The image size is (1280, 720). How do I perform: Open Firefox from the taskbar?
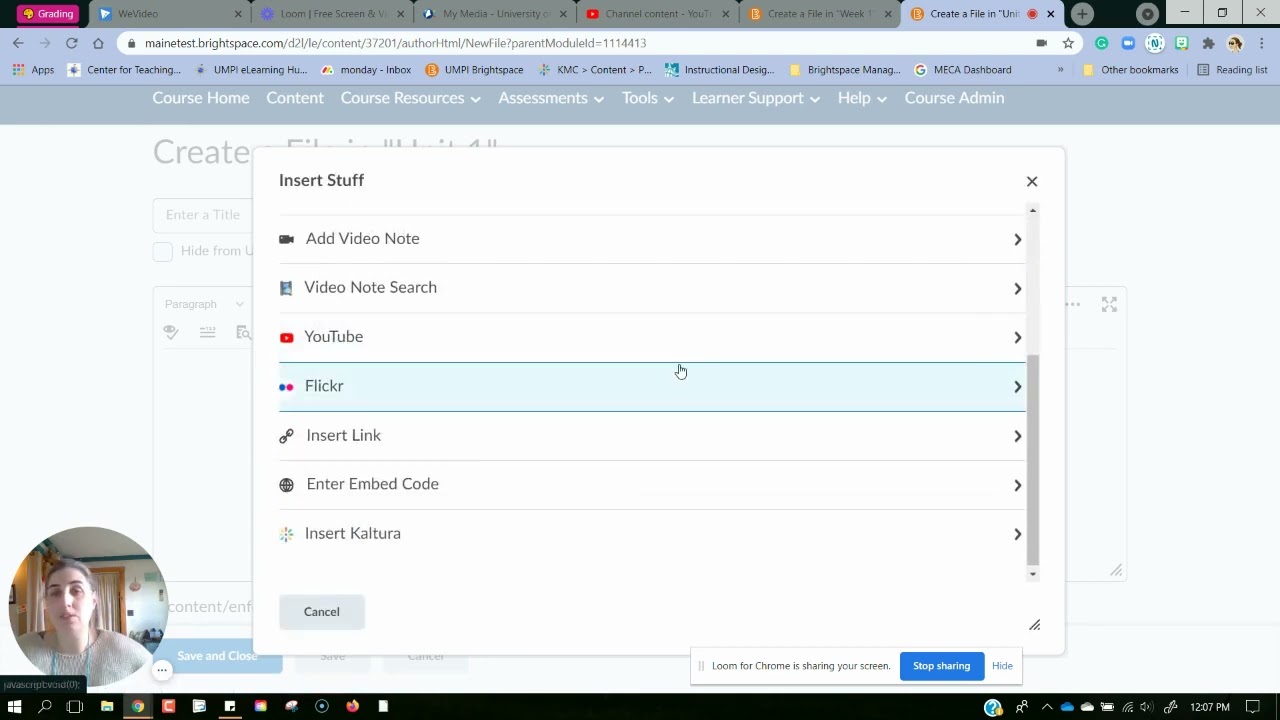[x=352, y=707]
